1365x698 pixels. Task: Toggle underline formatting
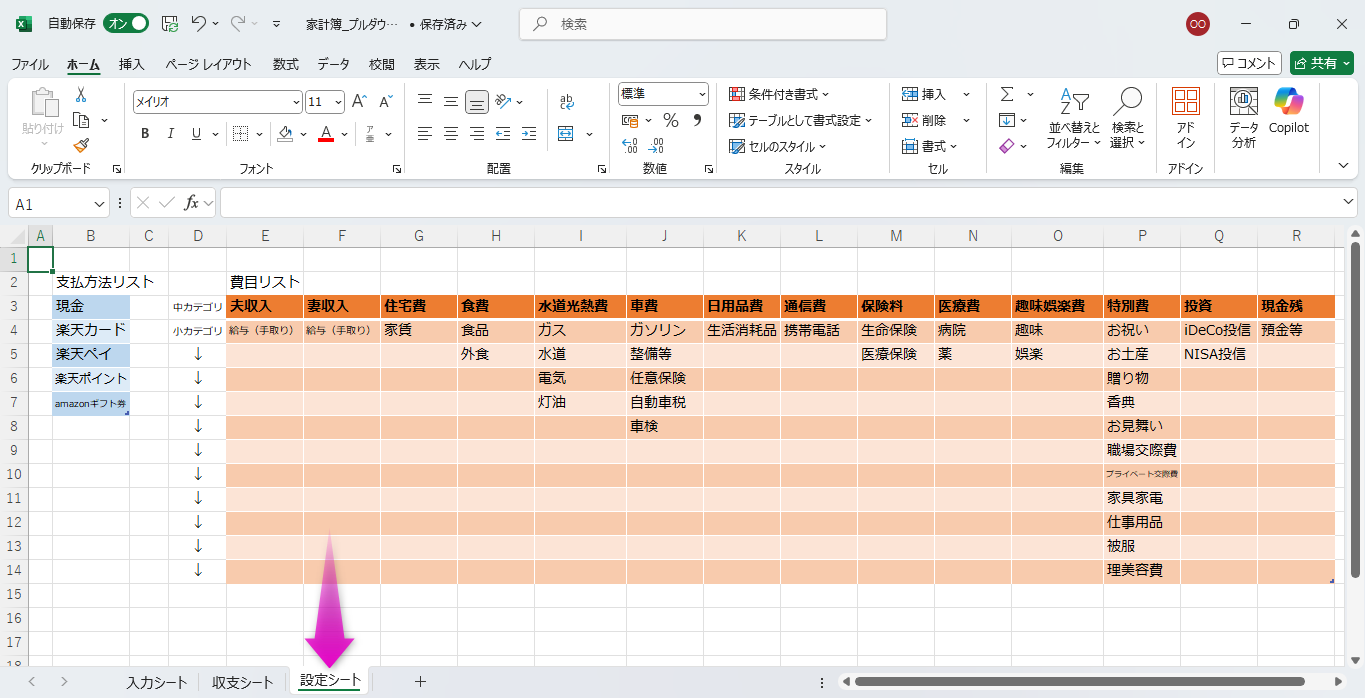tap(197, 134)
